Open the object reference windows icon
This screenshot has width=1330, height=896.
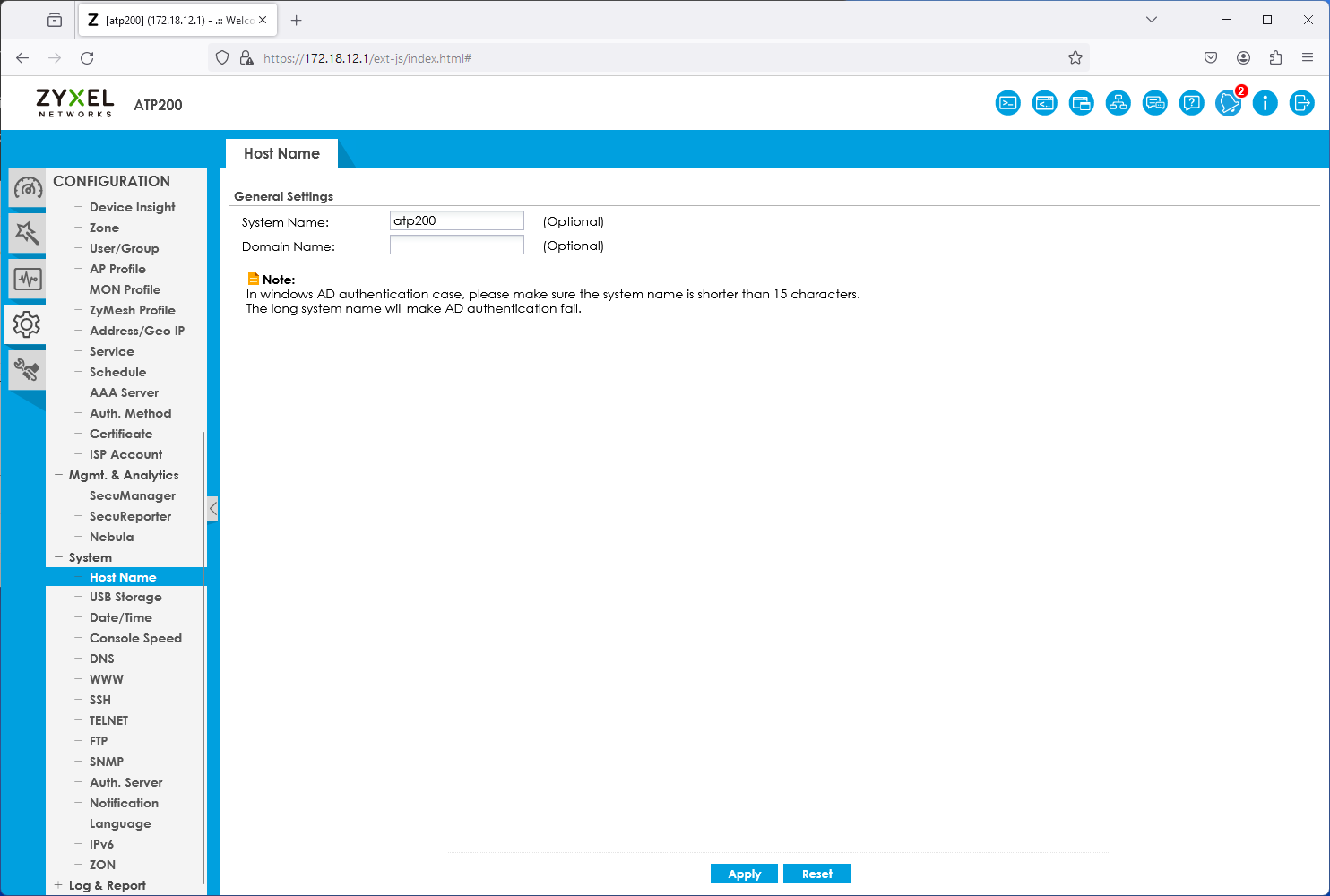pyautogui.click(x=1082, y=103)
